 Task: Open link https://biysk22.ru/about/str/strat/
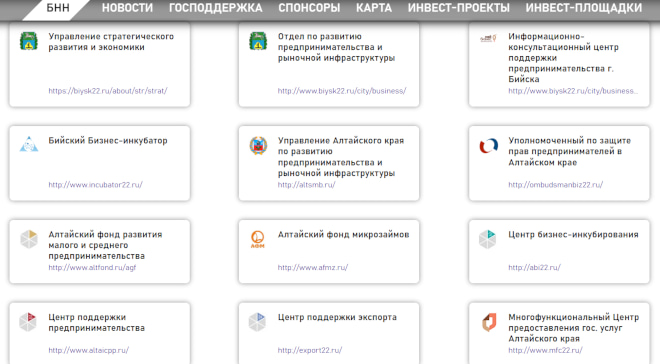pos(108,90)
